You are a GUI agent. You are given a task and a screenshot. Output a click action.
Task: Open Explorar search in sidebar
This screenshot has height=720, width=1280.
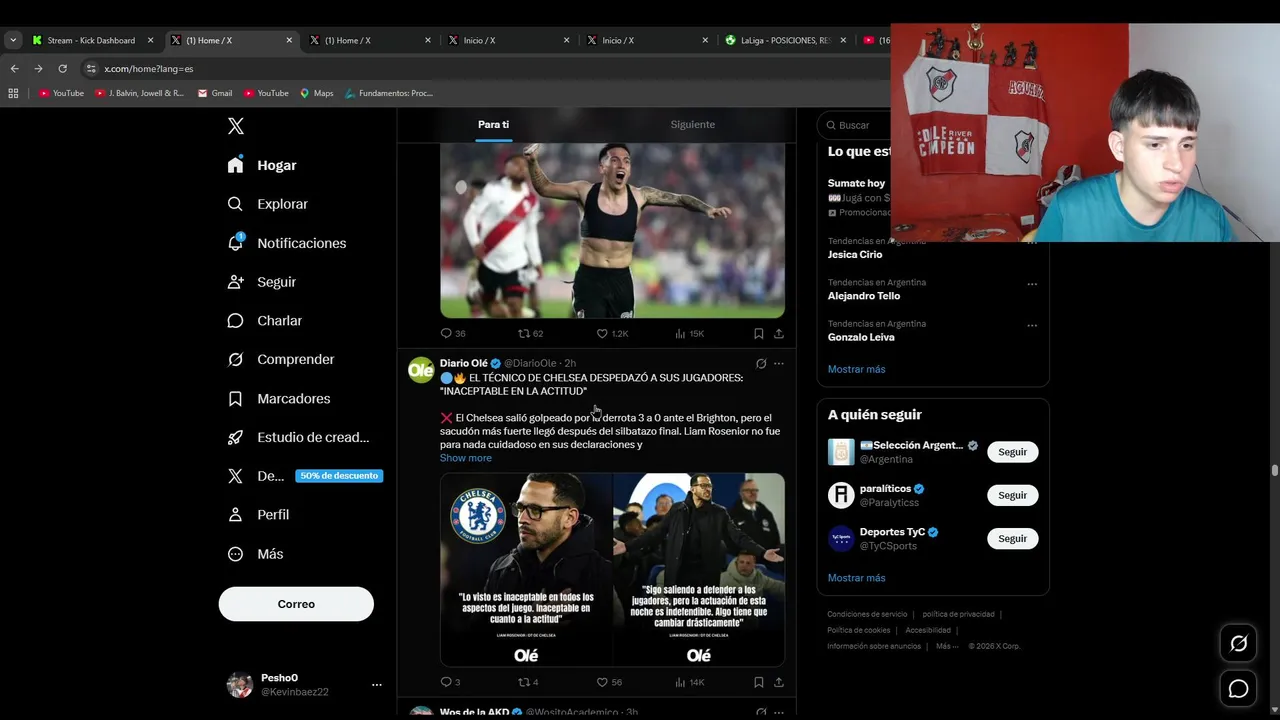[267, 204]
